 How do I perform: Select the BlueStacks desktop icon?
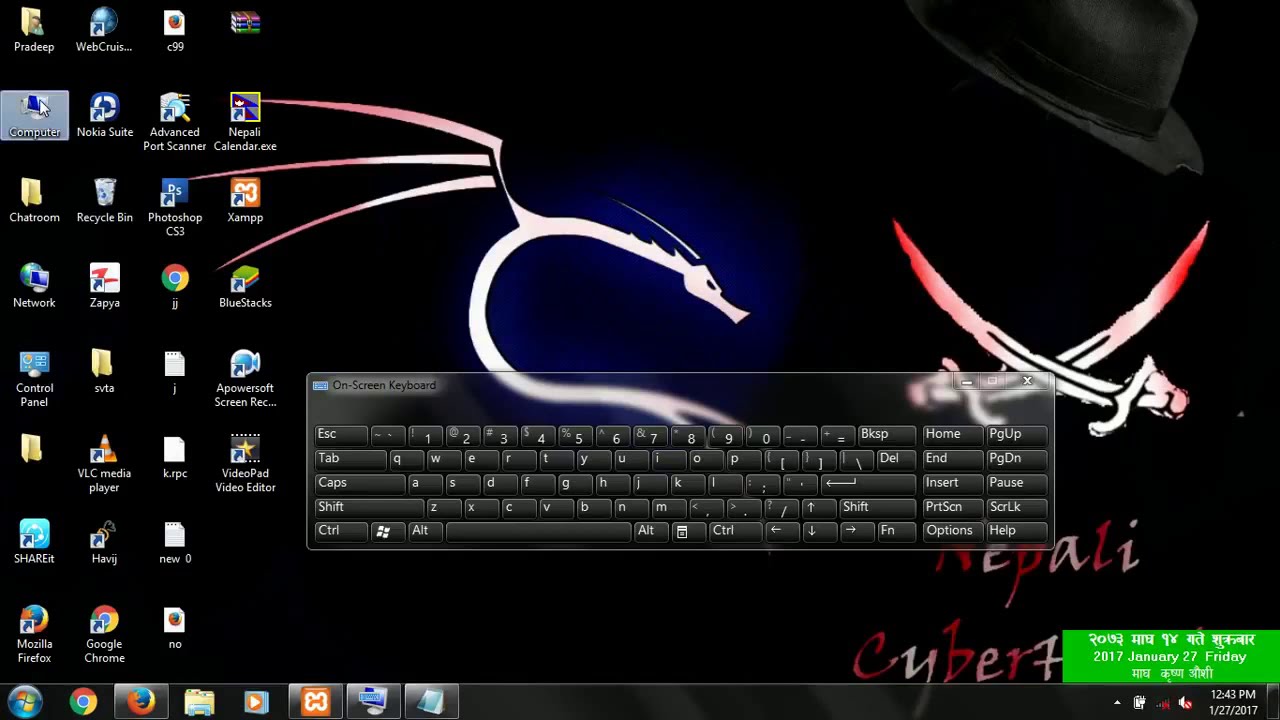(x=245, y=286)
